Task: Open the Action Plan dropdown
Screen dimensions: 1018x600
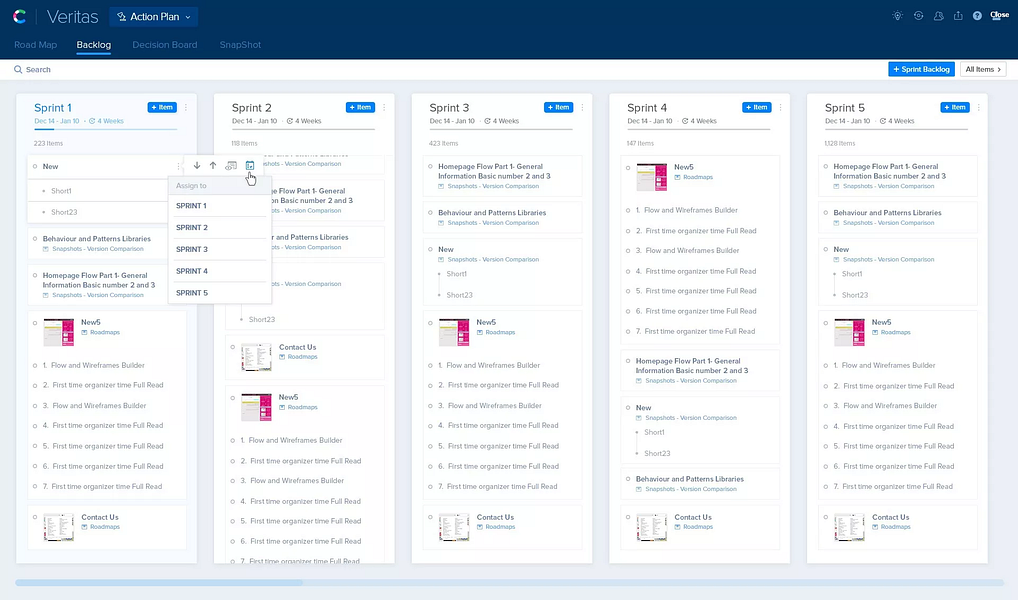Action: click(x=154, y=17)
